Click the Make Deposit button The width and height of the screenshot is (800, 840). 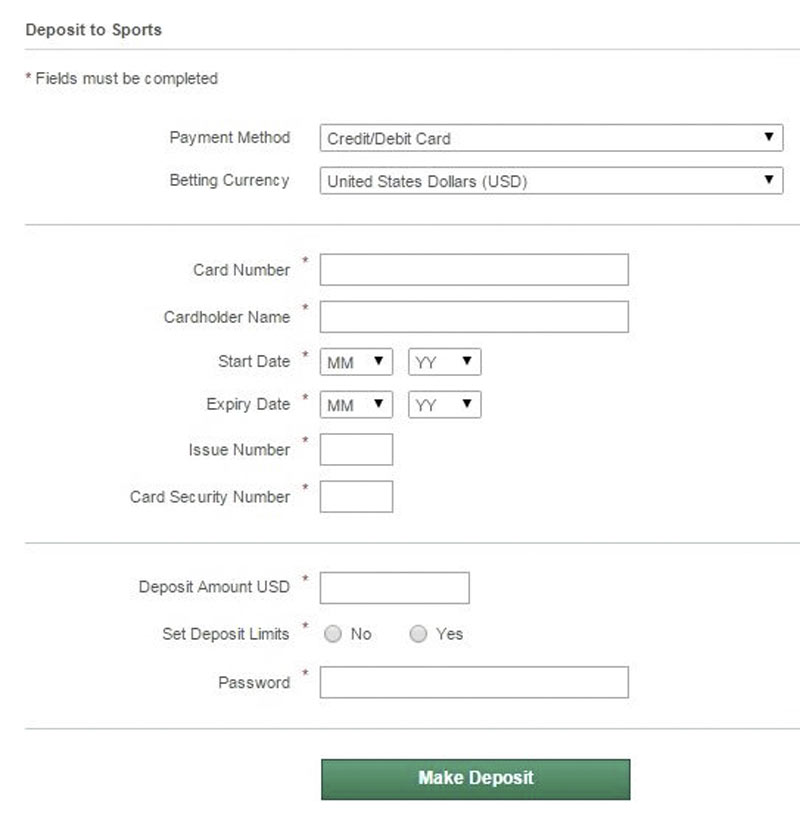pos(475,779)
